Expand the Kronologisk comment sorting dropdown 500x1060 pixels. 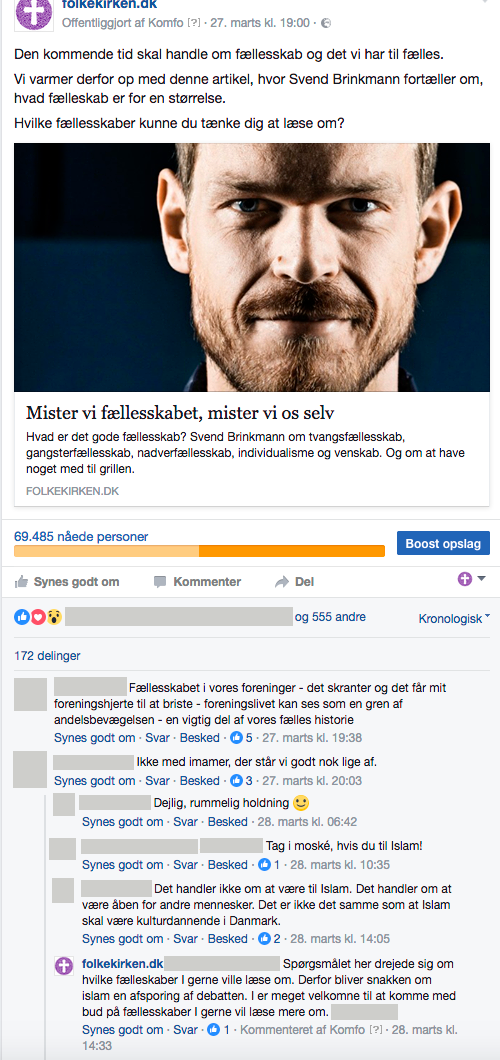click(454, 619)
